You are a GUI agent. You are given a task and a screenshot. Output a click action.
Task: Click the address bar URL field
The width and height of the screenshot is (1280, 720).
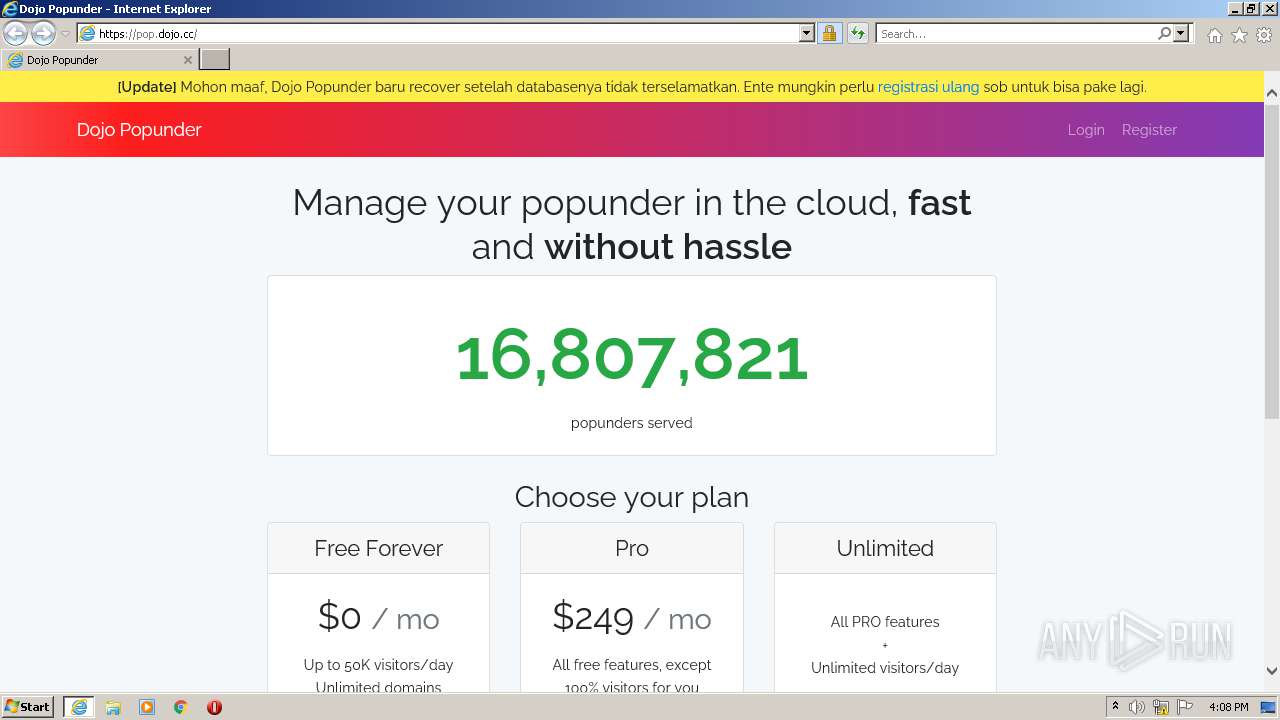click(438, 33)
